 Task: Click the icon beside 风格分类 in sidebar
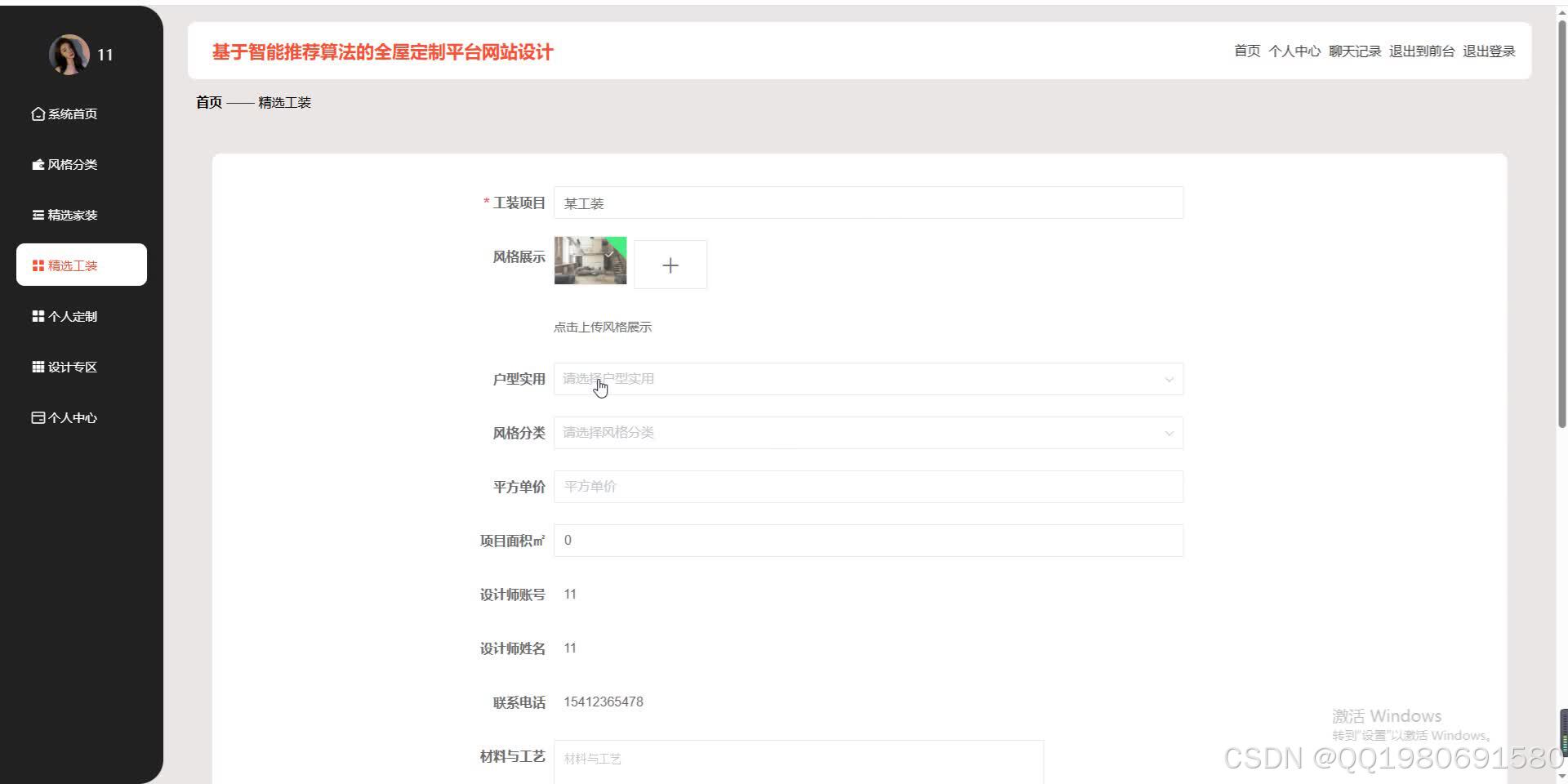(38, 164)
